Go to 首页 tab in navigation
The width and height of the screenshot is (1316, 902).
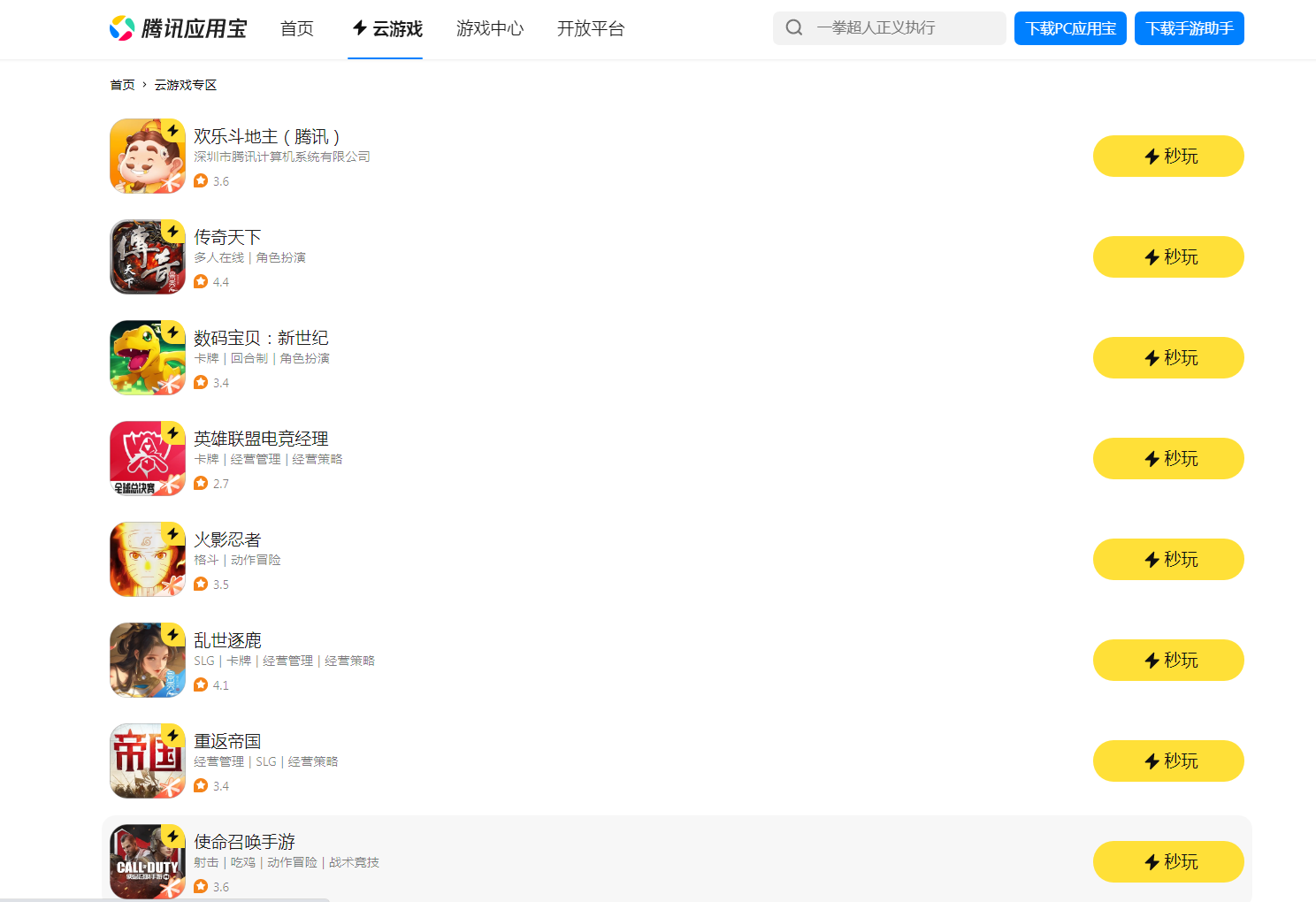(x=297, y=28)
